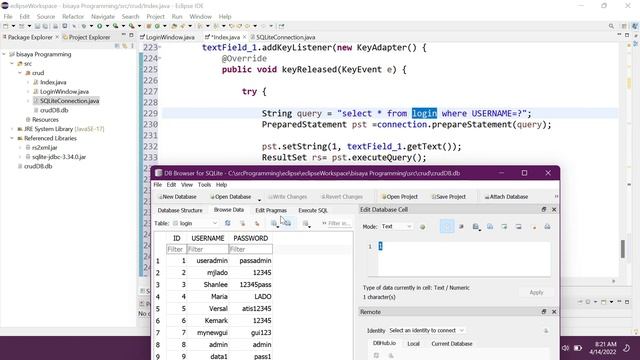Select LoginWindow.java in Package Explorer
Viewport: 640px width, 360px height.
point(64,91)
